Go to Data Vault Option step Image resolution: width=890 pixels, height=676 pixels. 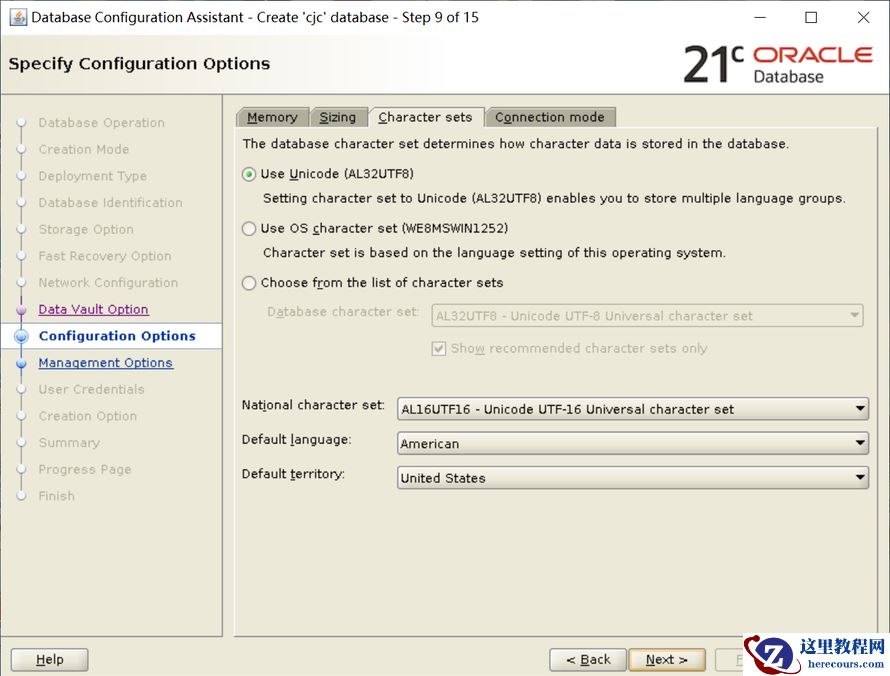click(x=94, y=309)
